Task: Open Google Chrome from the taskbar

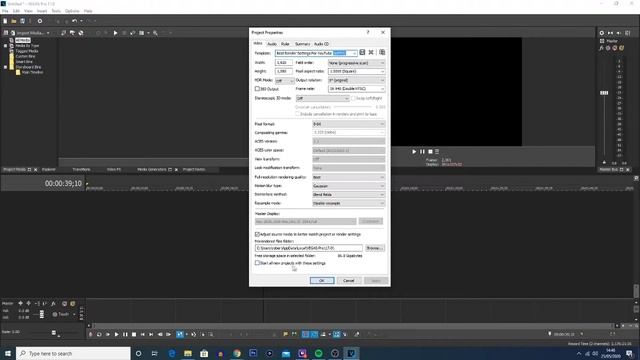Action: (x=237, y=353)
